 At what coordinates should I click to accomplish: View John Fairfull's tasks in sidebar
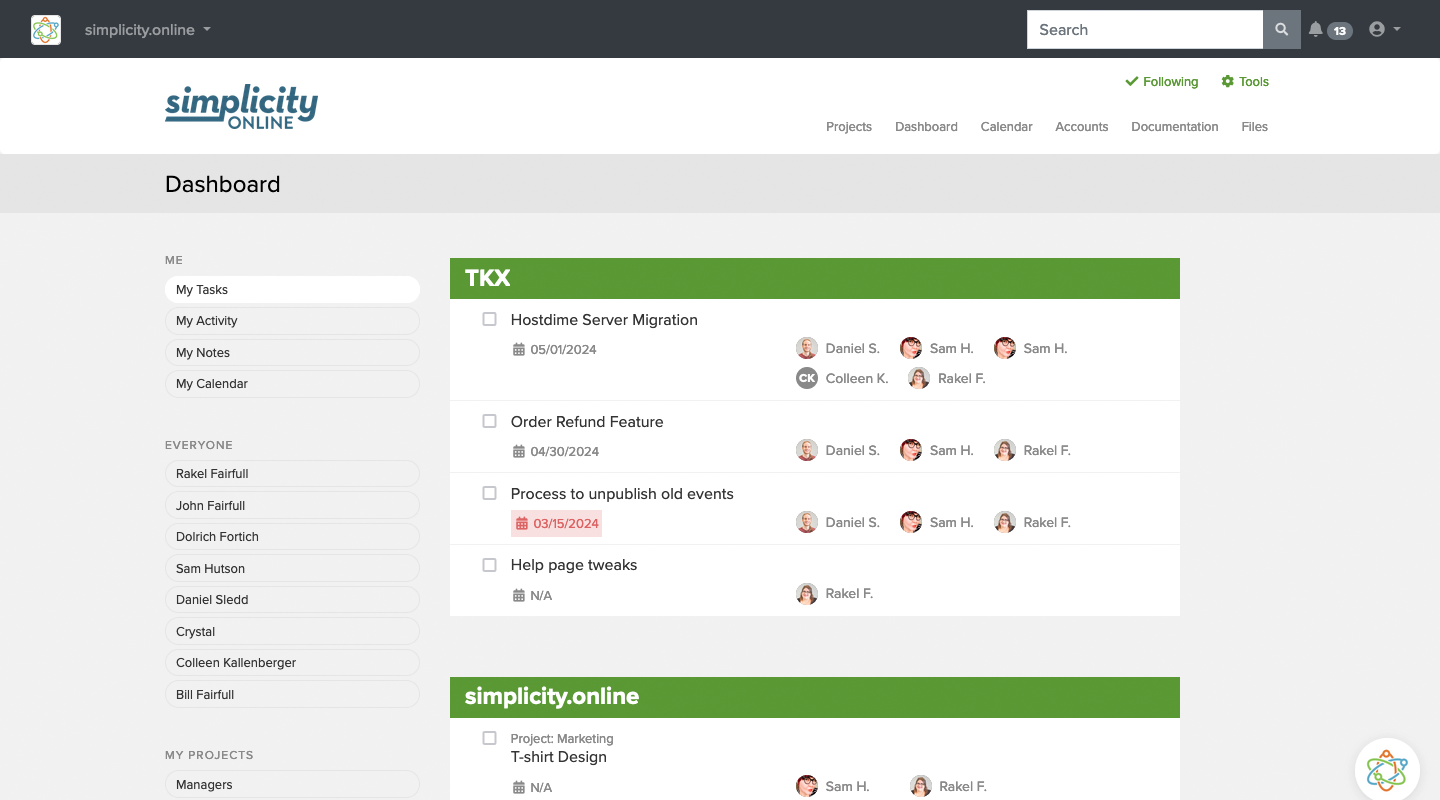292,506
